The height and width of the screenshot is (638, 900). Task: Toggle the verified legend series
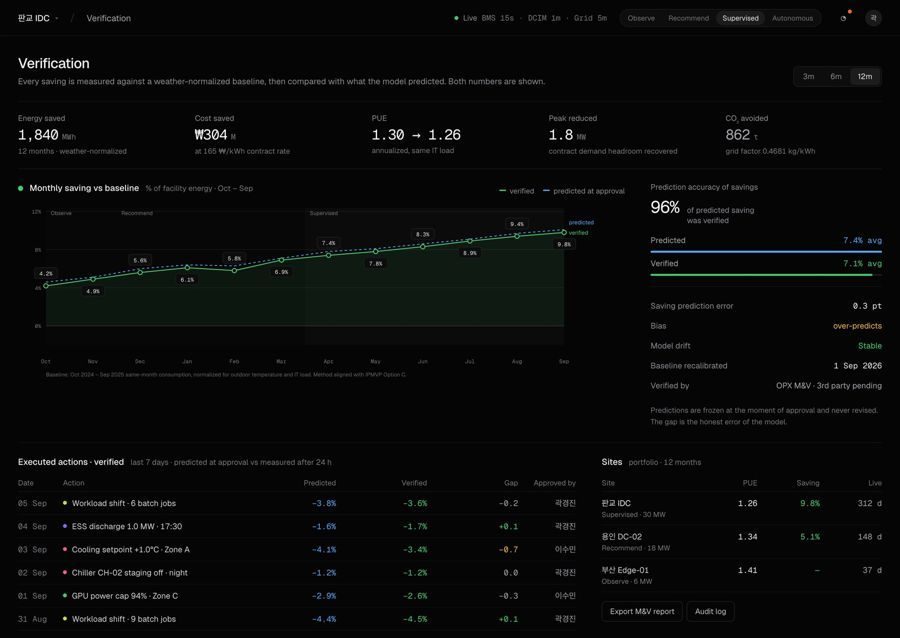click(x=517, y=191)
